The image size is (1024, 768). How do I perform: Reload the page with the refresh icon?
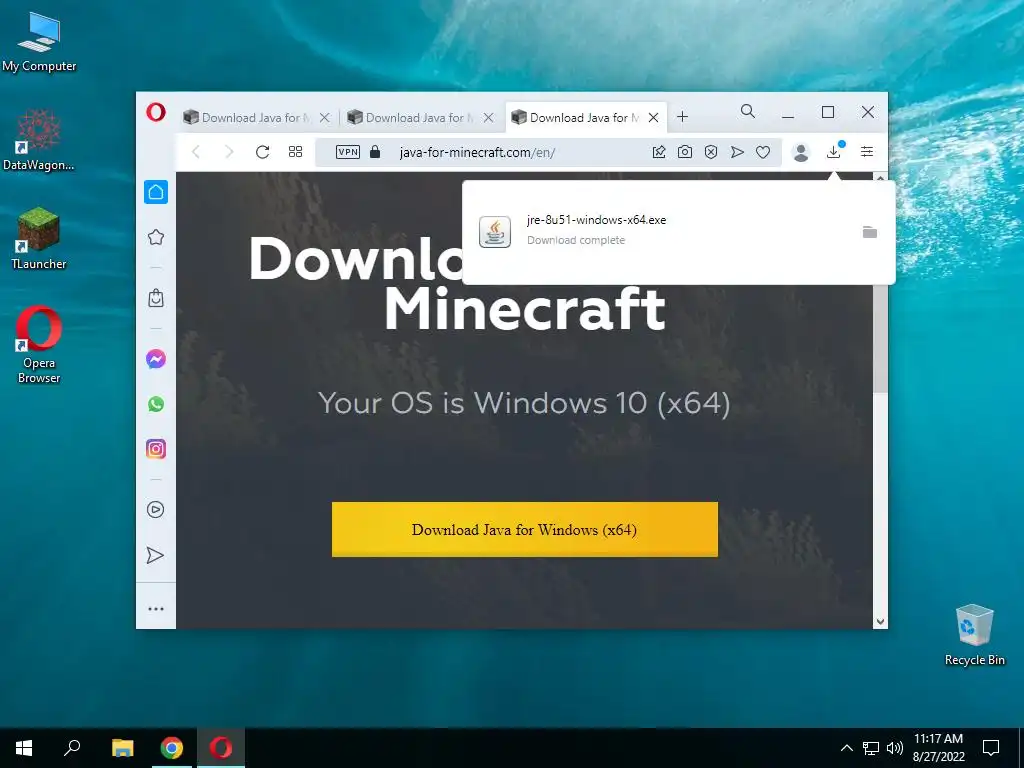[263, 152]
